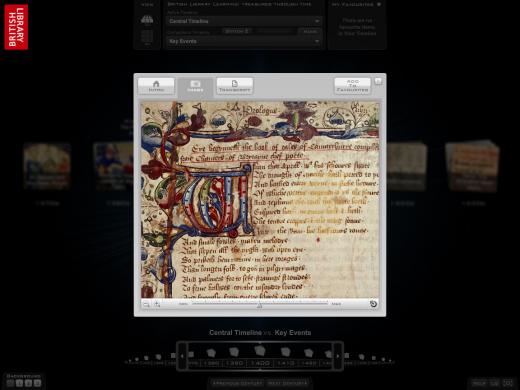Select the 1390 timeline marker

pyautogui.click(x=235, y=363)
